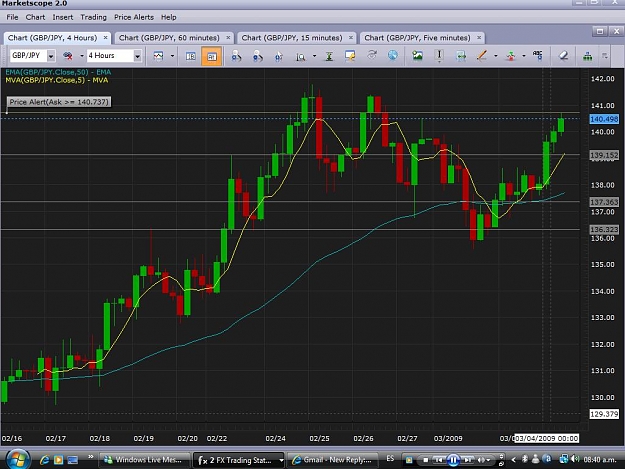The height and width of the screenshot is (469, 625).
Task: Close the GBP/JPY 60 minutes chart tab
Action: pyautogui.click(x=228, y=37)
